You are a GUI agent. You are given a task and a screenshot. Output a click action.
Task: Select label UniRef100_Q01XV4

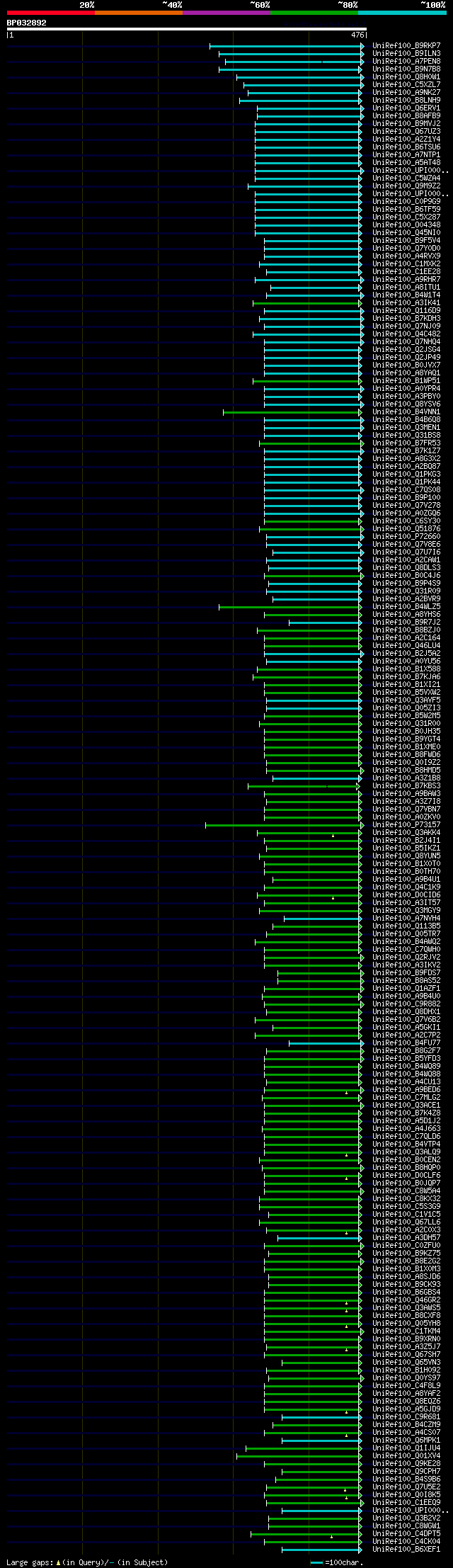click(x=406, y=1455)
